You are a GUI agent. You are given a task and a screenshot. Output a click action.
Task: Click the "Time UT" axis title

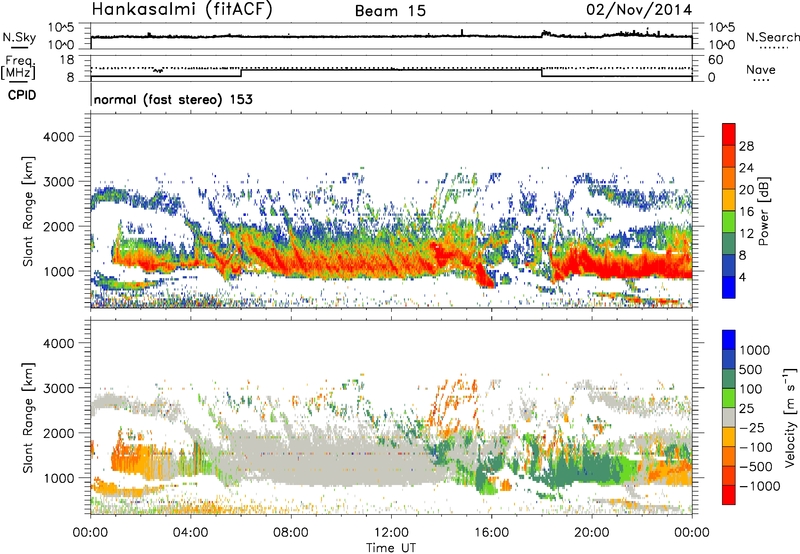coord(391,548)
